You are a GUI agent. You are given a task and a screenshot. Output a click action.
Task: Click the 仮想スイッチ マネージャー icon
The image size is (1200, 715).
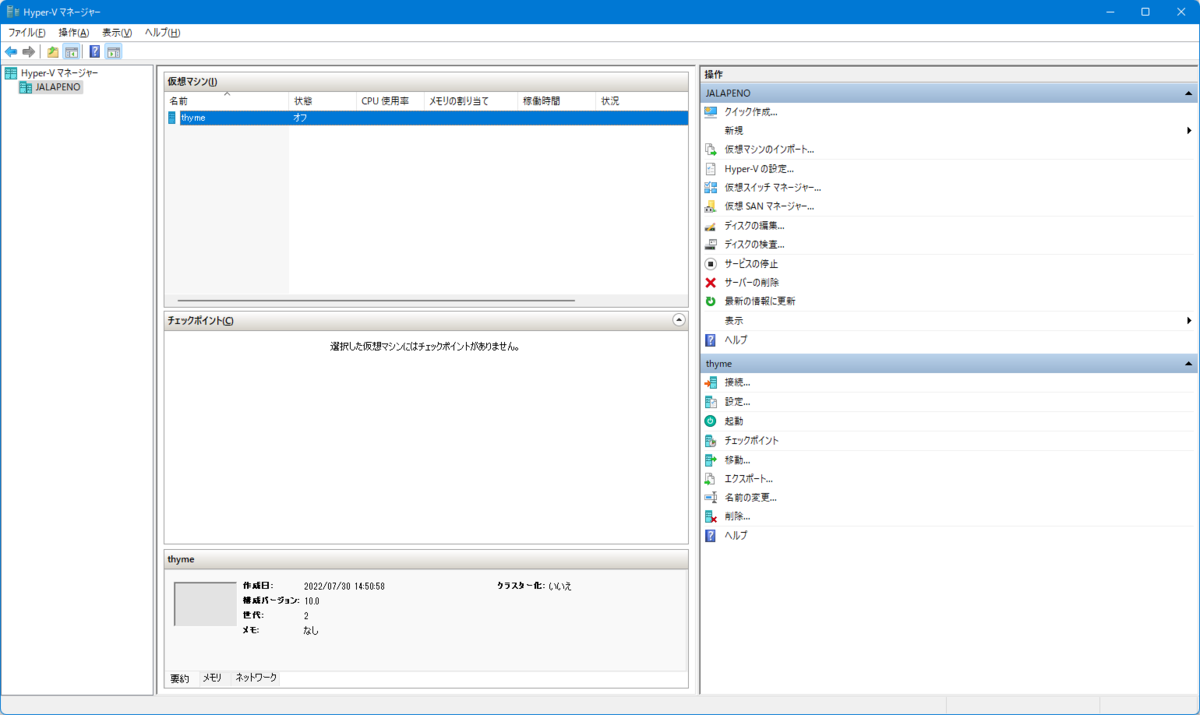click(x=711, y=187)
